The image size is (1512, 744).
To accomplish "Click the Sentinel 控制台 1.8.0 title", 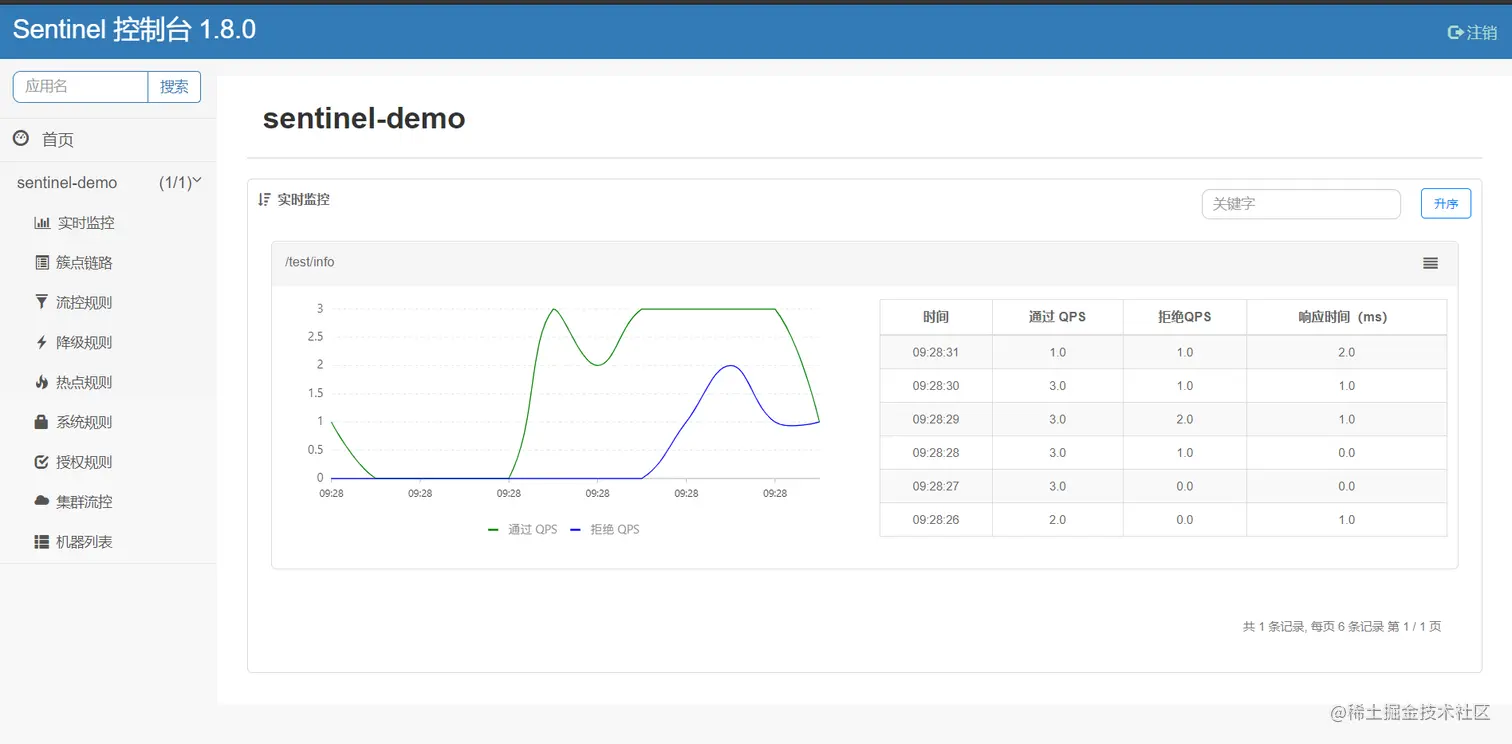I will tap(134, 30).
